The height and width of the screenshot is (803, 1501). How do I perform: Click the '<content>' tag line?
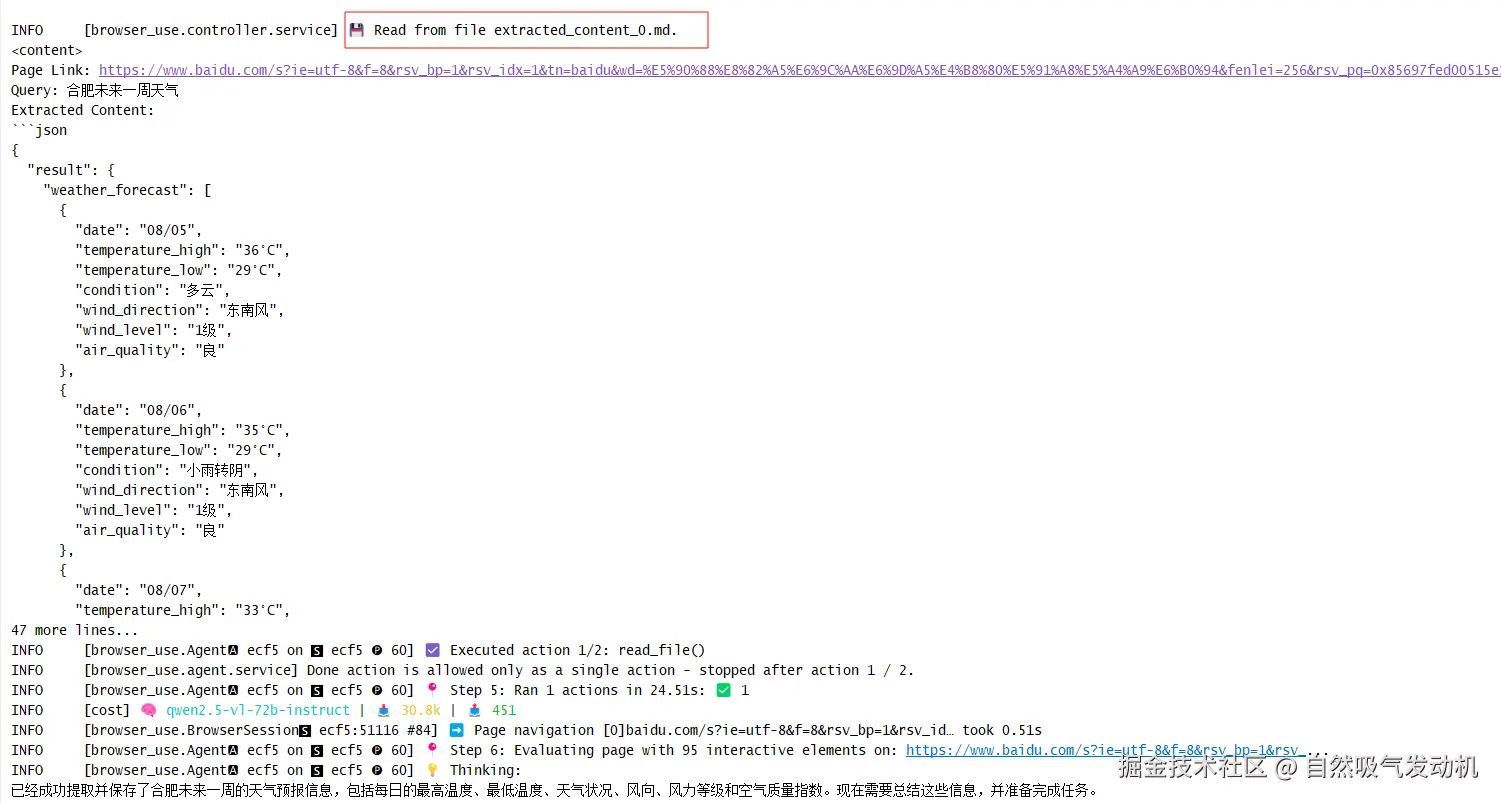tap(47, 50)
